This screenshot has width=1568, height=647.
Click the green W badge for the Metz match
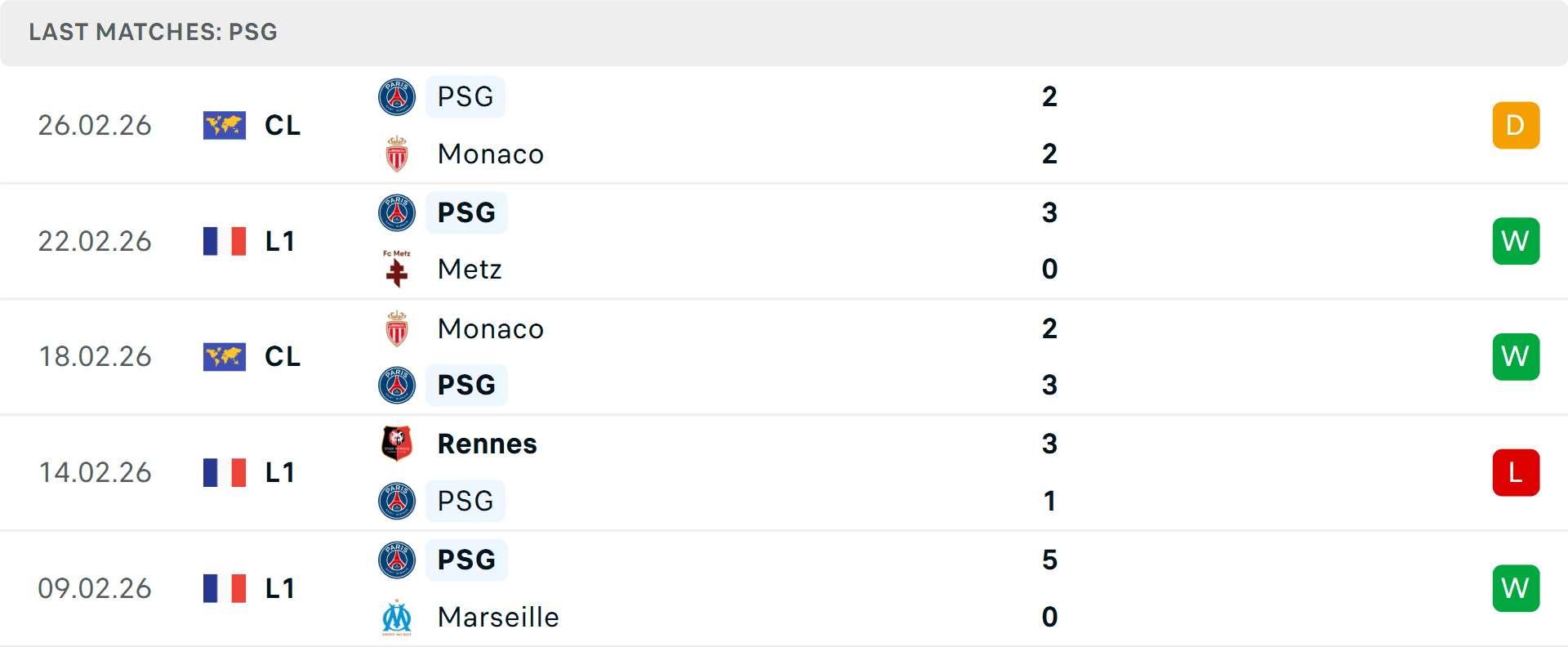tap(1516, 241)
